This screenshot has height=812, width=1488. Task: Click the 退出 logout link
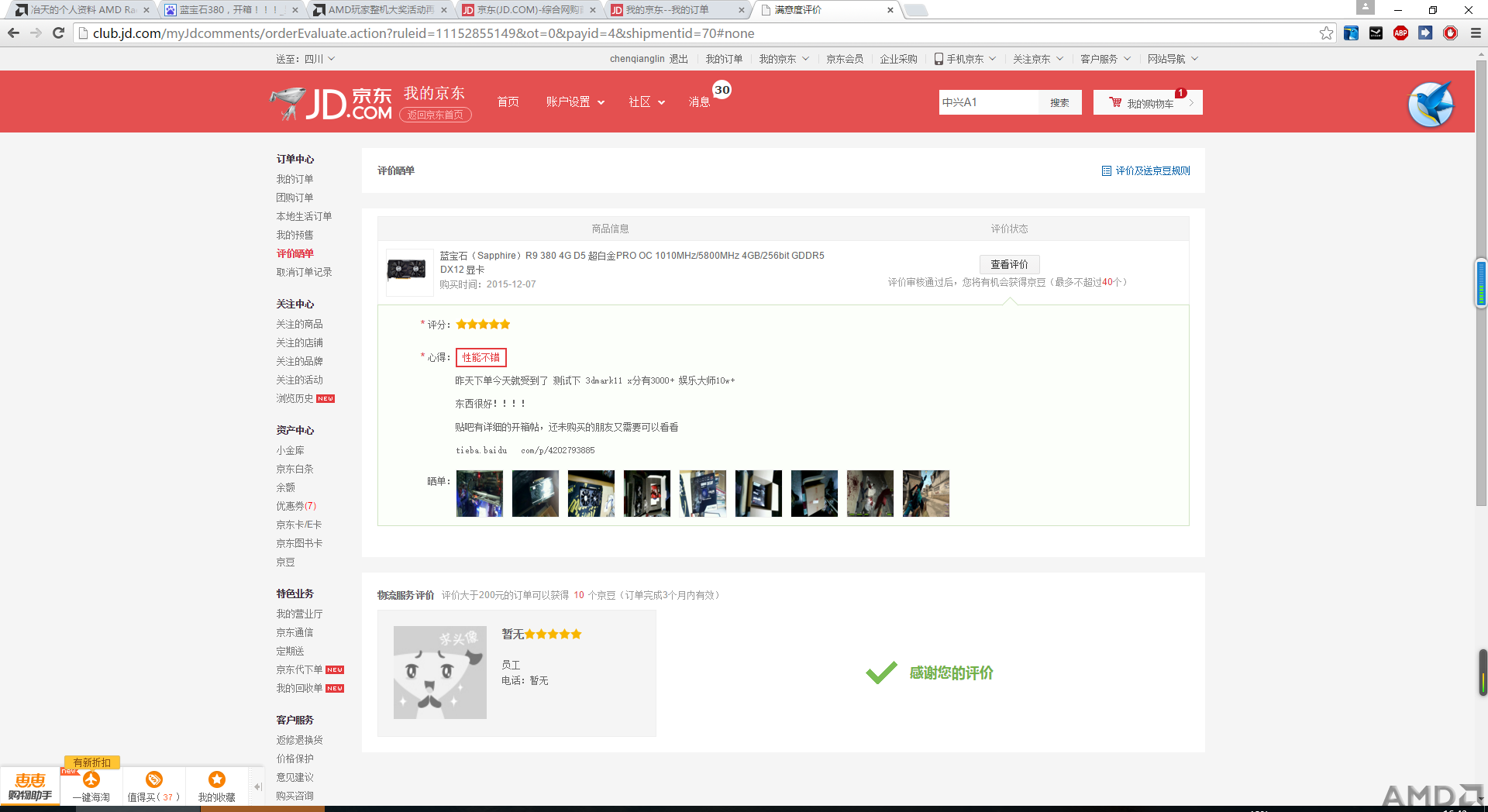point(678,59)
